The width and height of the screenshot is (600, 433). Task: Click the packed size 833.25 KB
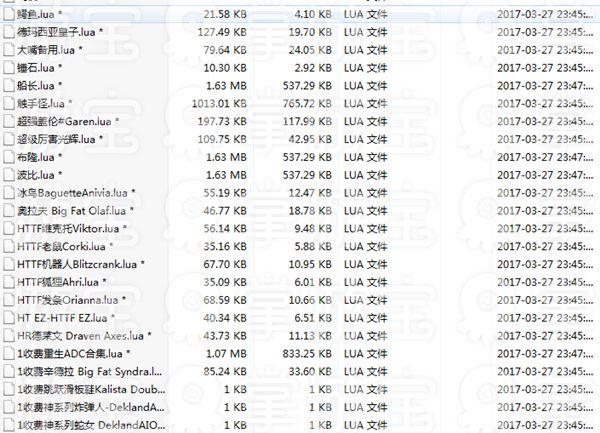coord(307,353)
